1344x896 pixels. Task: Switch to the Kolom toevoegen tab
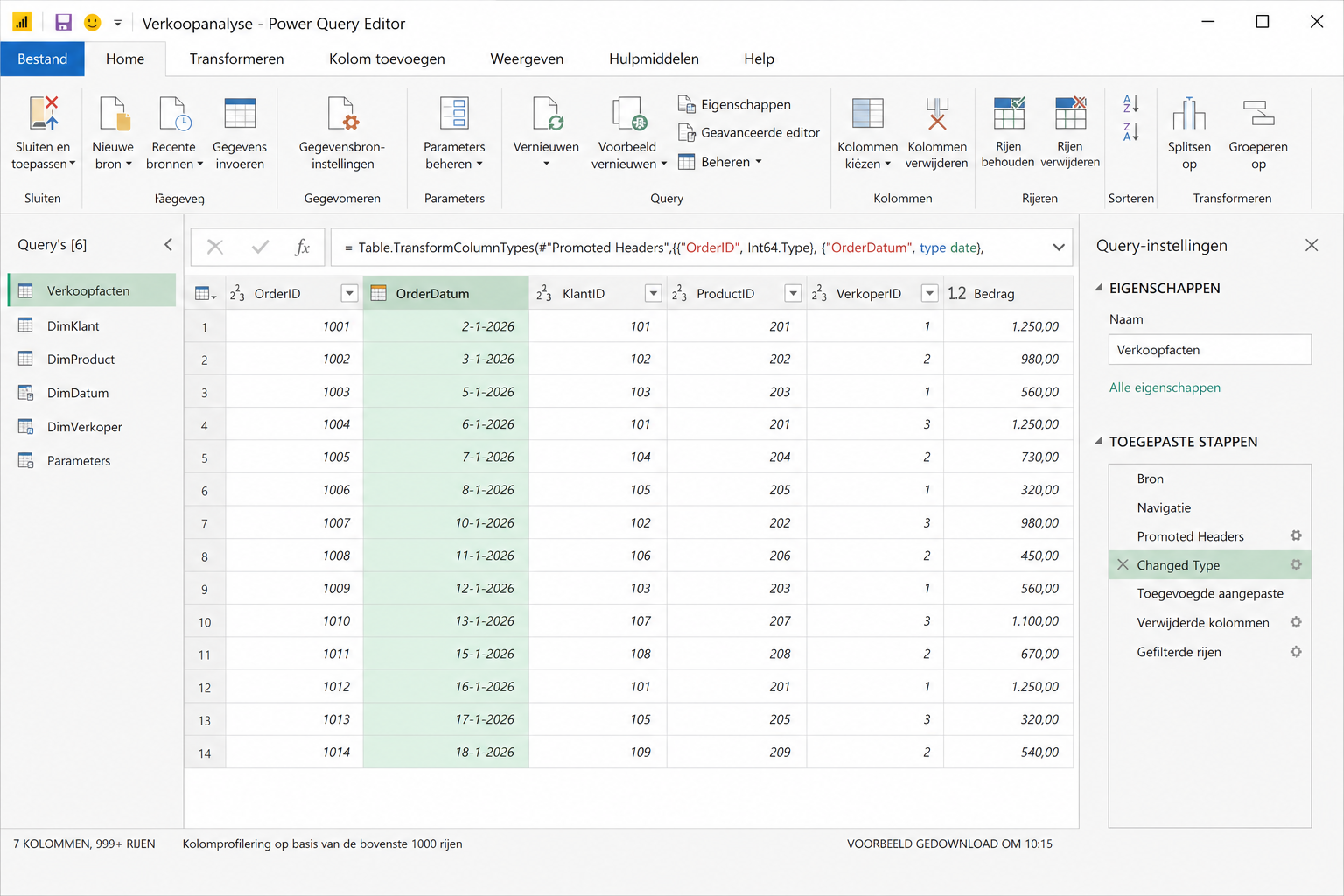point(387,59)
